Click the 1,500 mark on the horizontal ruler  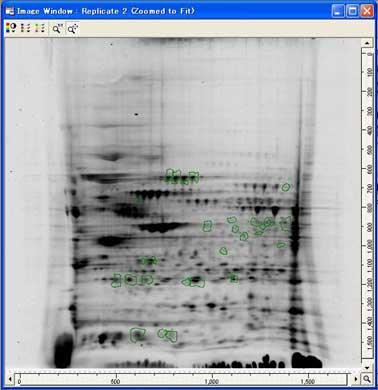[x=307, y=381]
